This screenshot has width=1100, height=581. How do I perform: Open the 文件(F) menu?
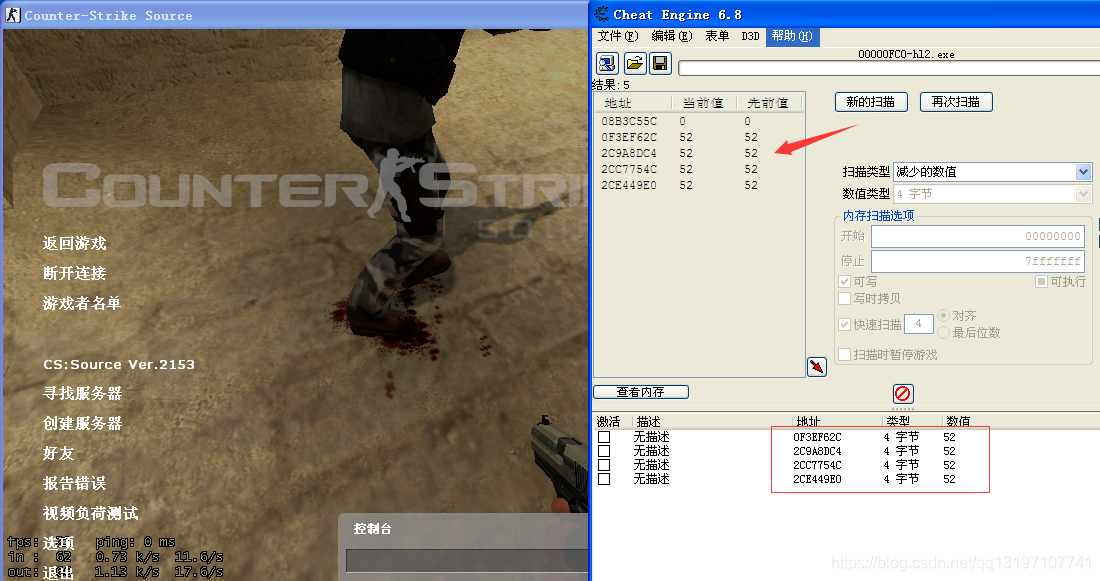click(x=617, y=36)
